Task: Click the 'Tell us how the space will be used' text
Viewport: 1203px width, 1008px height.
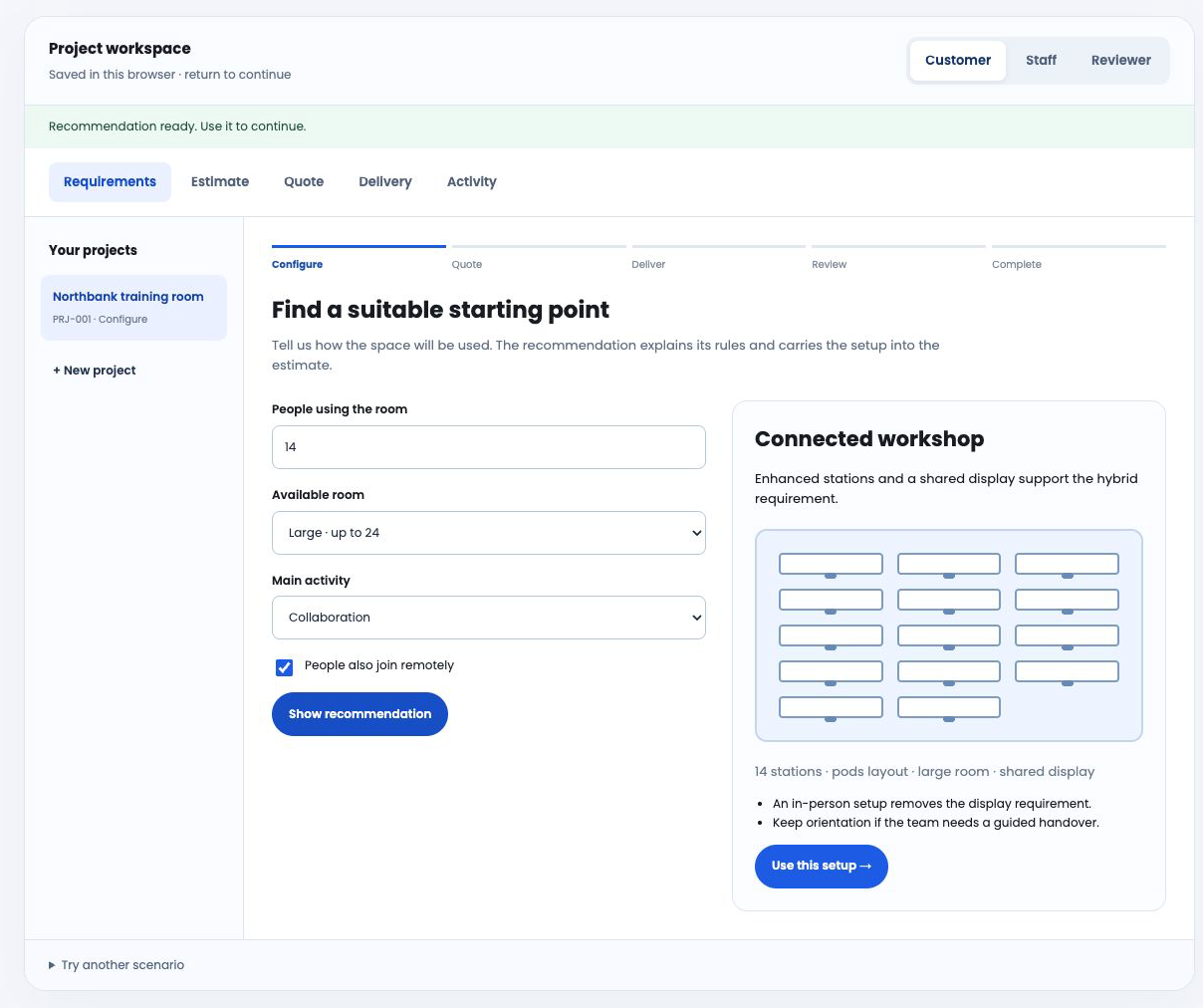Action: pyautogui.click(x=605, y=356)
